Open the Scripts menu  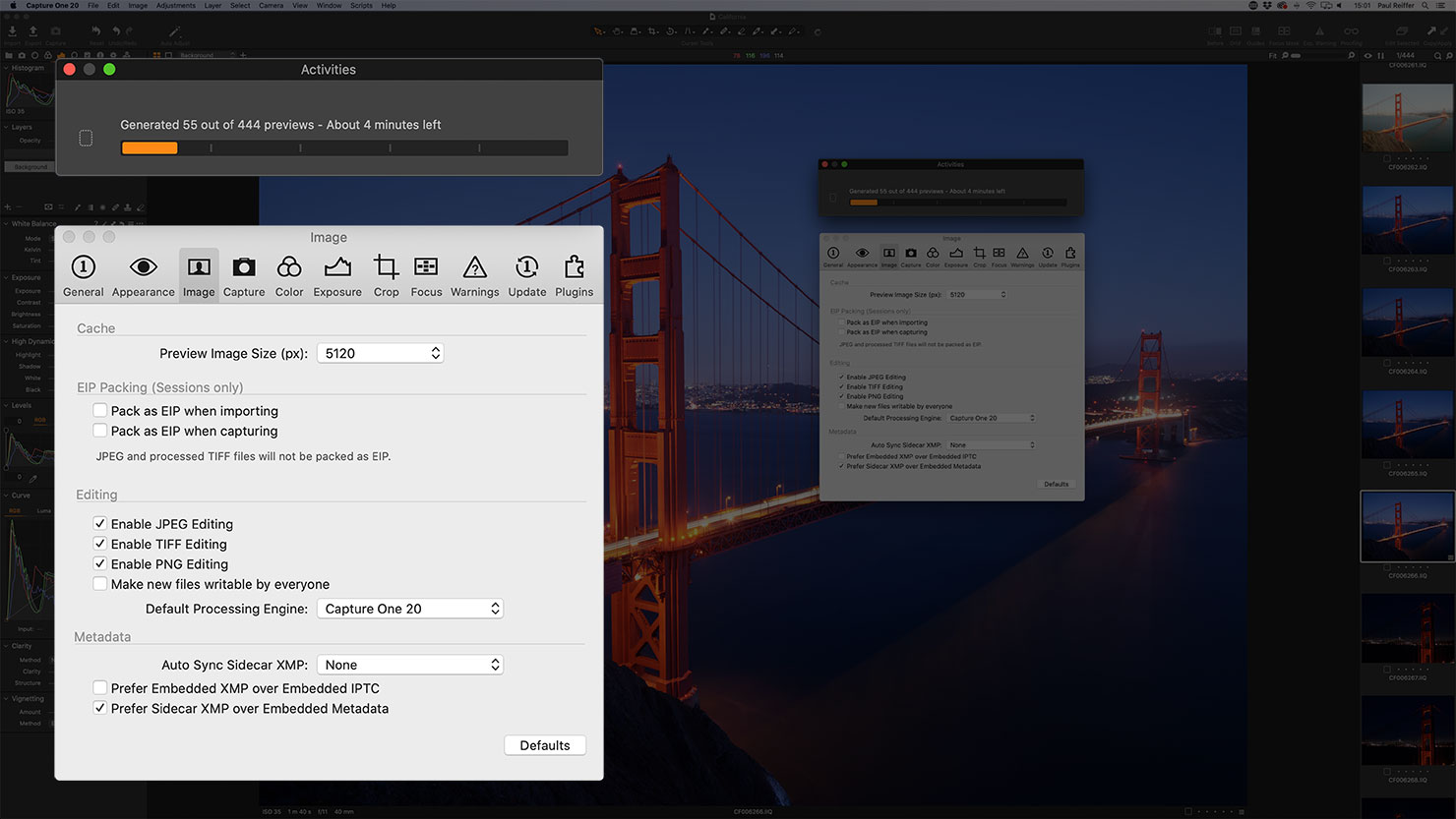361,6
